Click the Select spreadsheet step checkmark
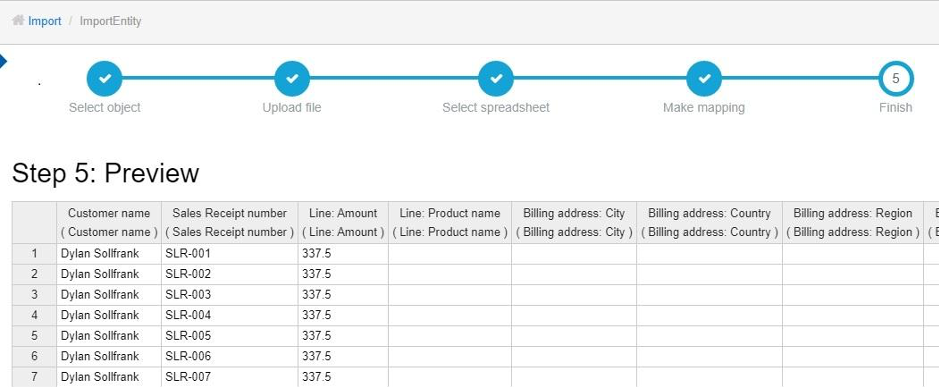 coord(496,78)
